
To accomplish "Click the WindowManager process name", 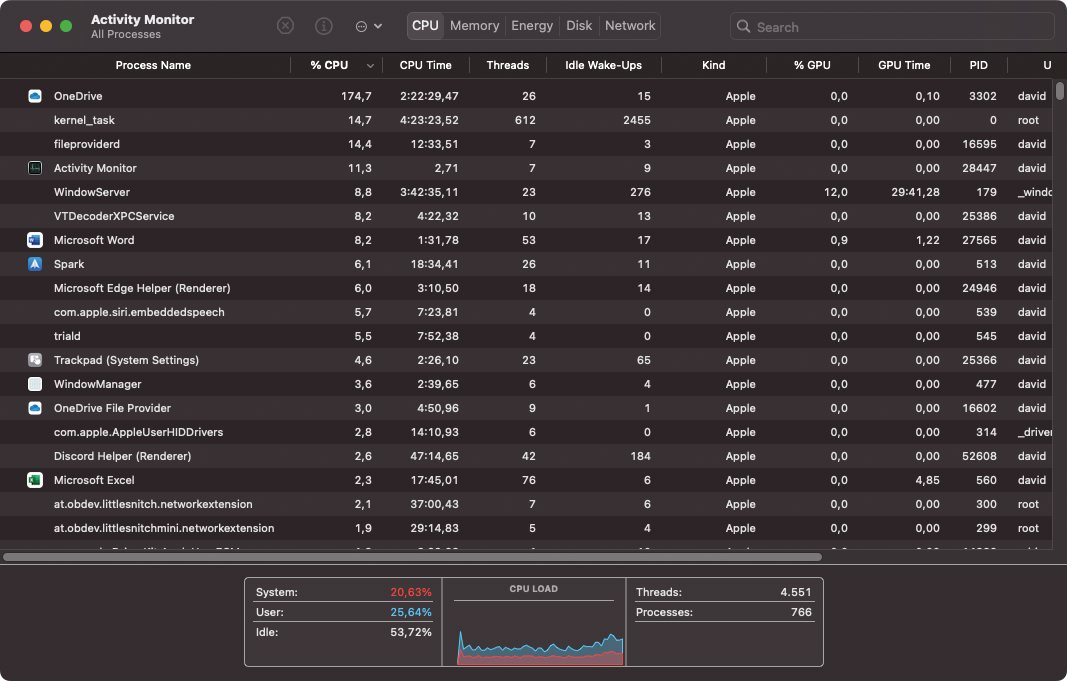I will [97, 384].
